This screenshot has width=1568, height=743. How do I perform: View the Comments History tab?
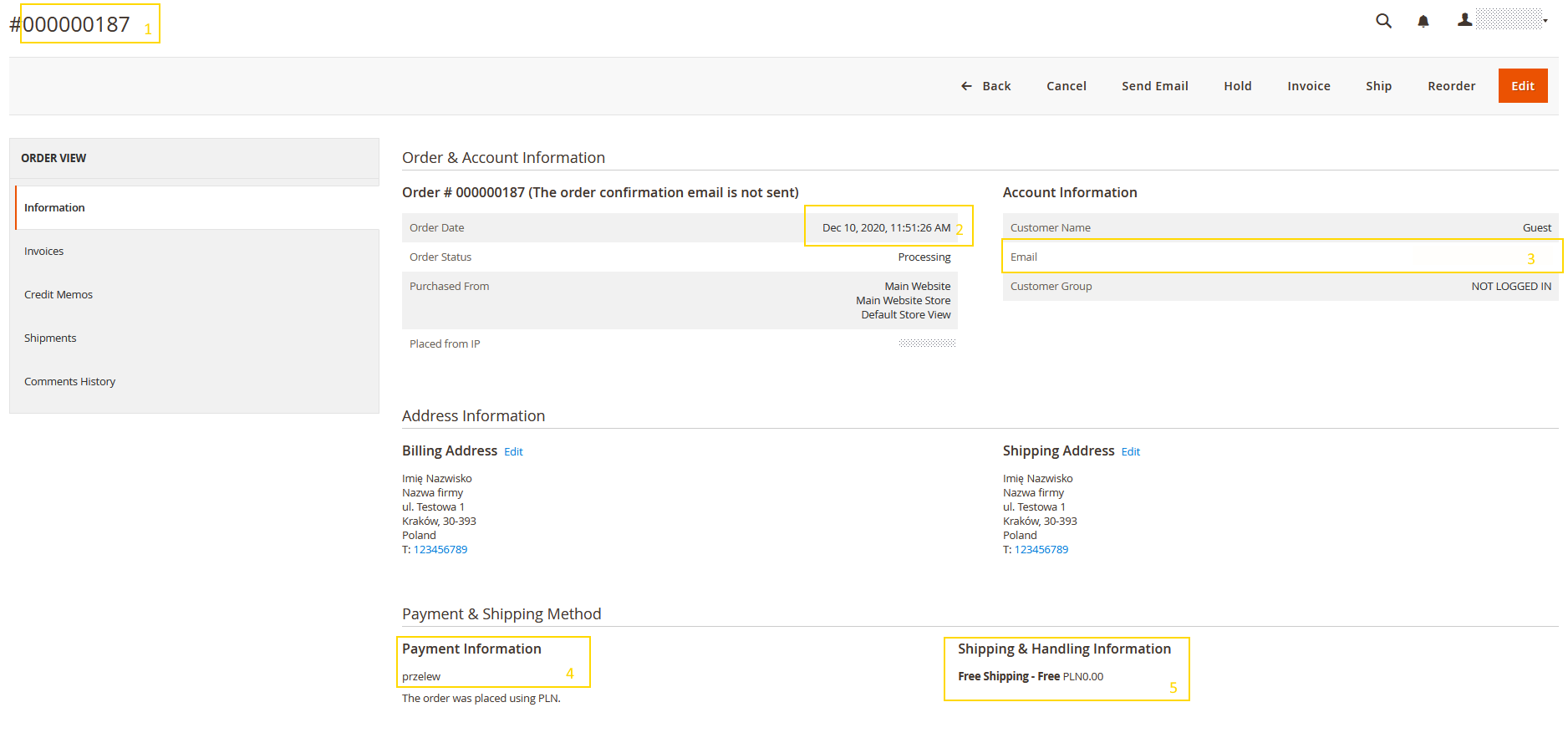tap(70, 381)
